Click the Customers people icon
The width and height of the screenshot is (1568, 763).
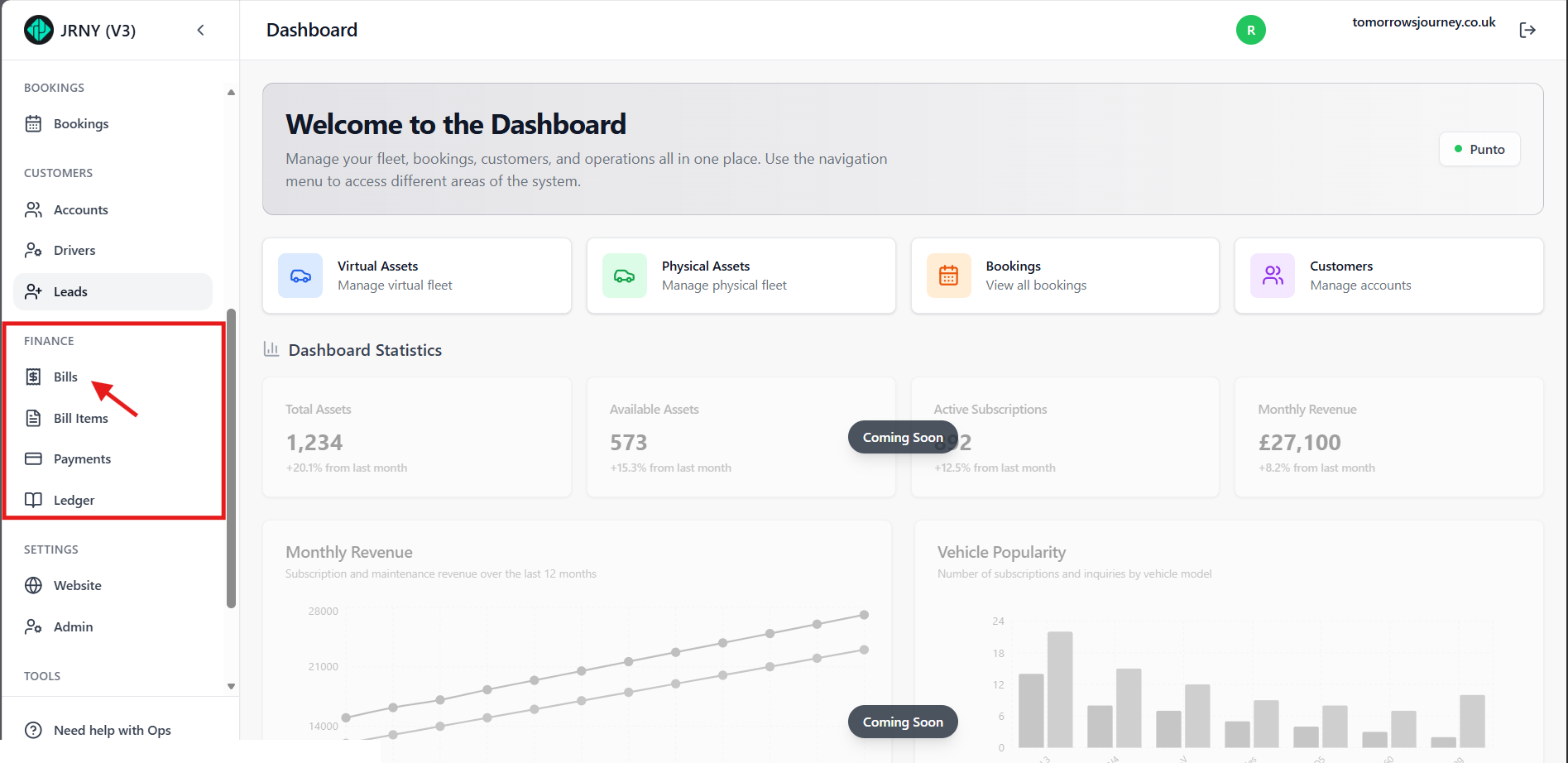click(1272, 275)
